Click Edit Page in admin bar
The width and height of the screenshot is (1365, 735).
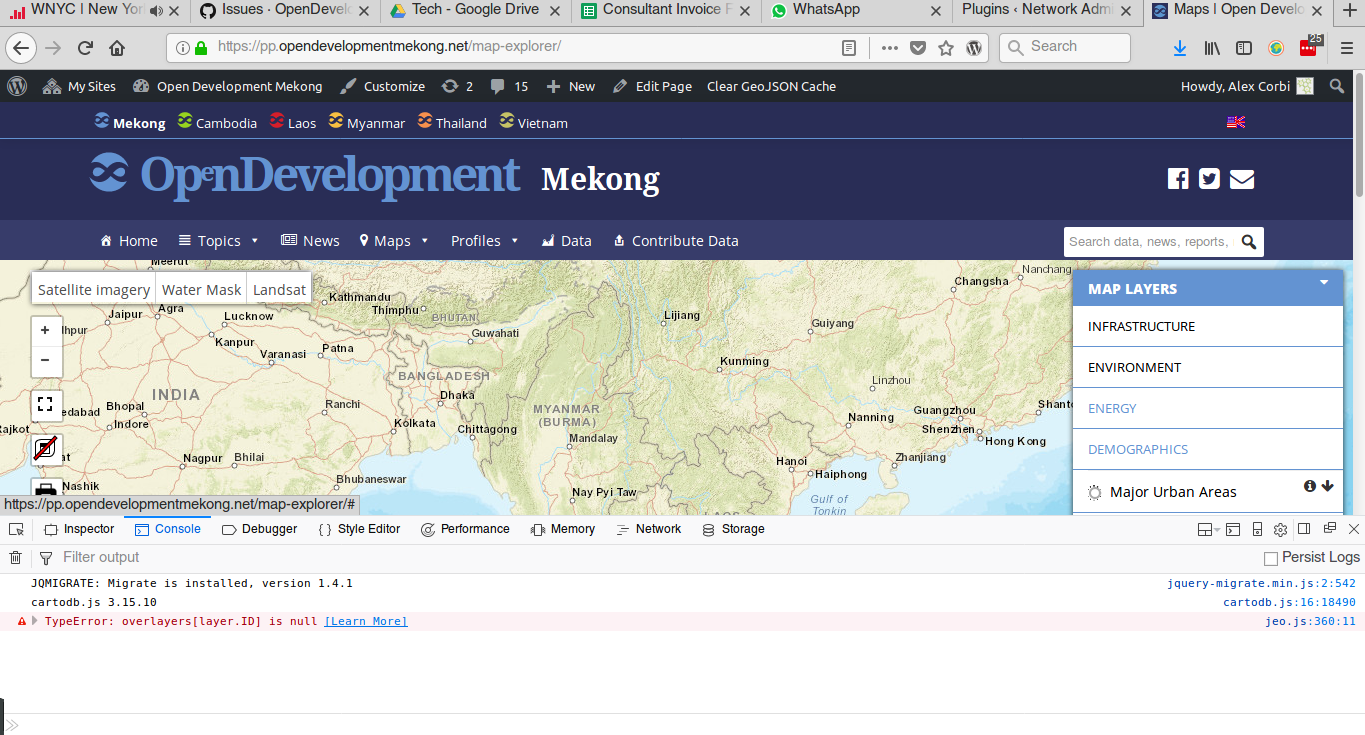coord(652,86)
